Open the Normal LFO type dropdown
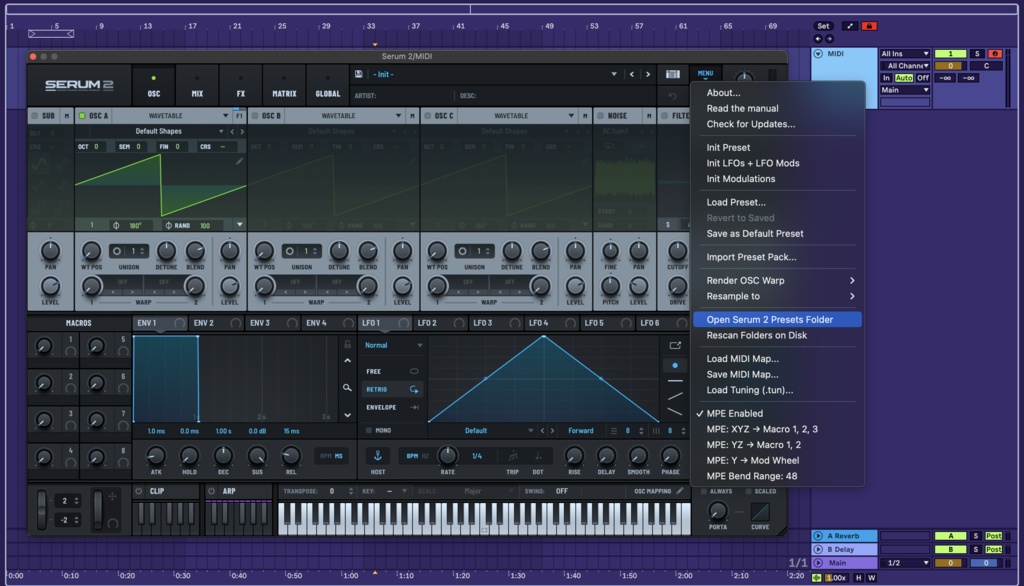Viewport: 1024px width, 586px height. [x=392, y=345]
